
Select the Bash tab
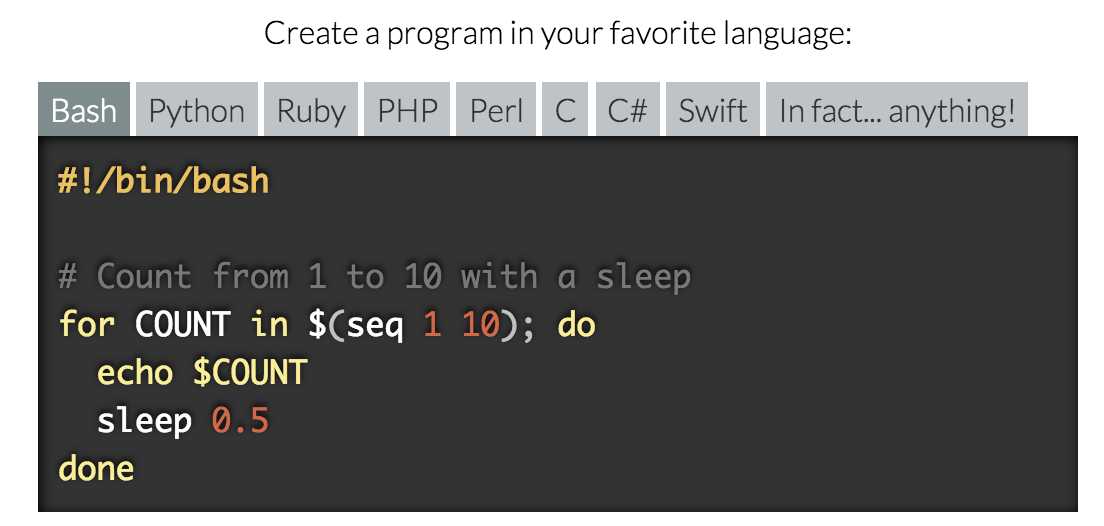click(84, 109)
